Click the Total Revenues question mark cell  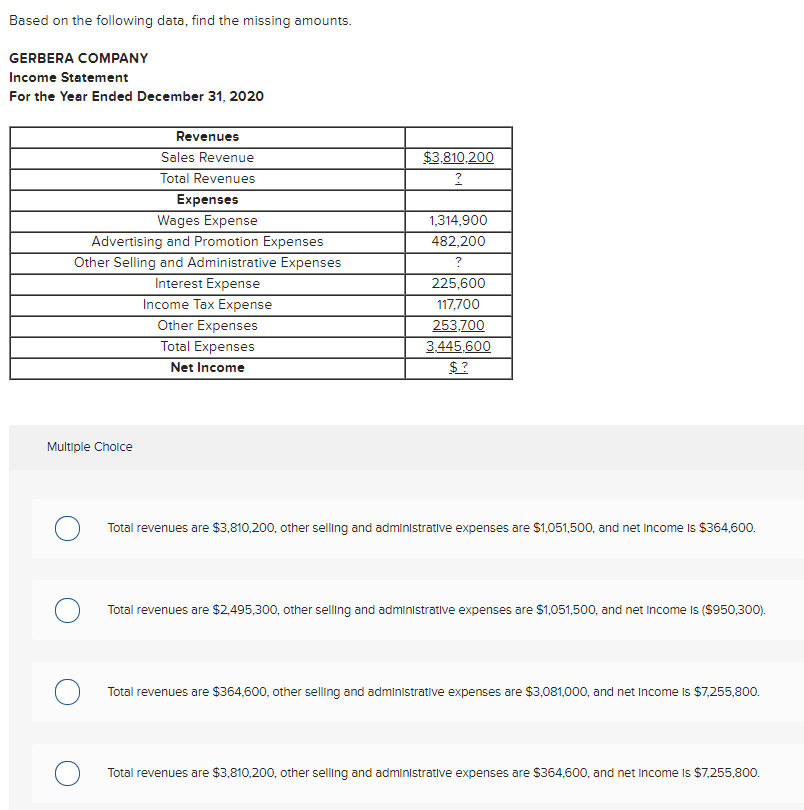tap(458, 178)
